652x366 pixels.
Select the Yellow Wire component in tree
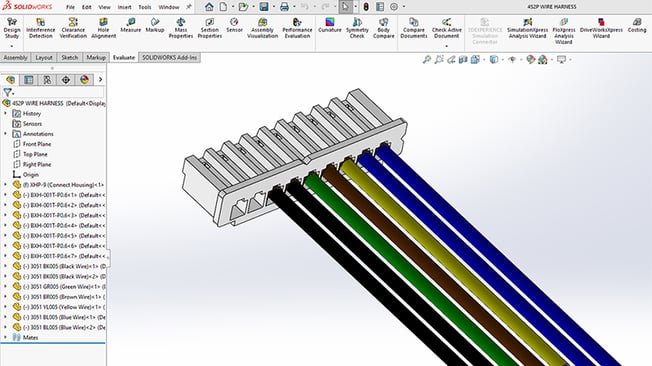pos(59,307)
